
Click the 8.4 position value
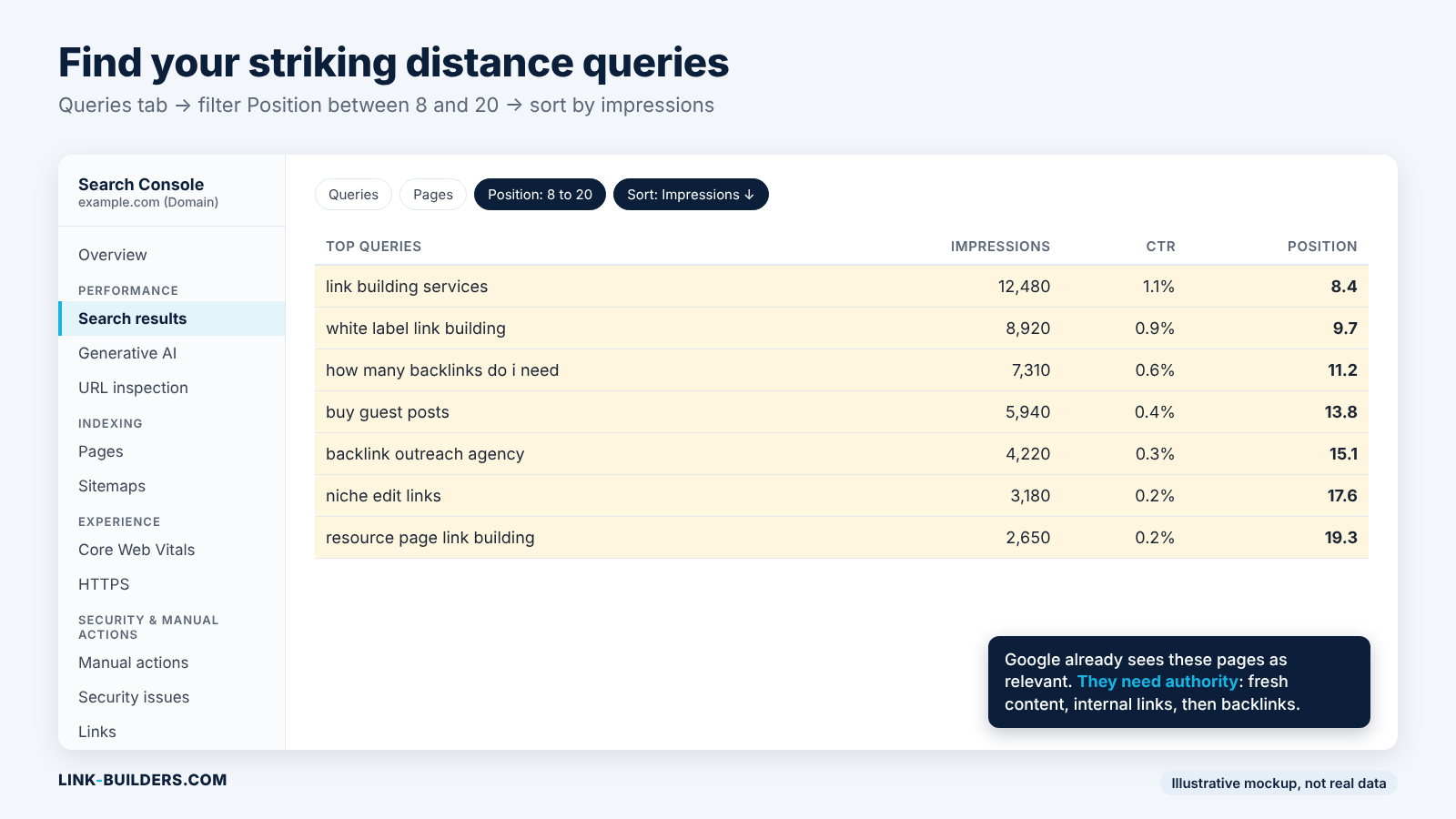pos(1344,287)
